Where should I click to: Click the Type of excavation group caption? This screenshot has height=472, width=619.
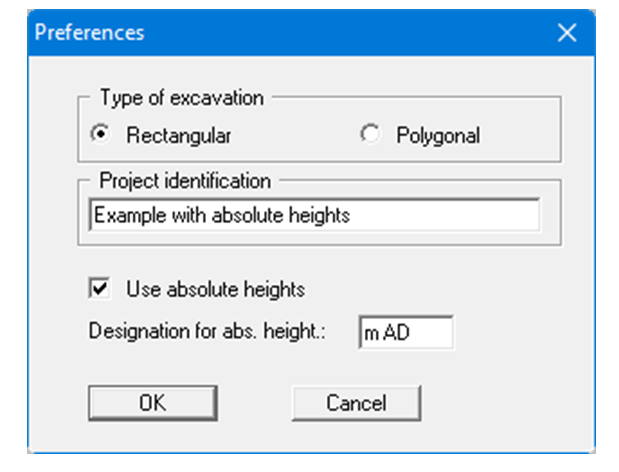point(181,98)
